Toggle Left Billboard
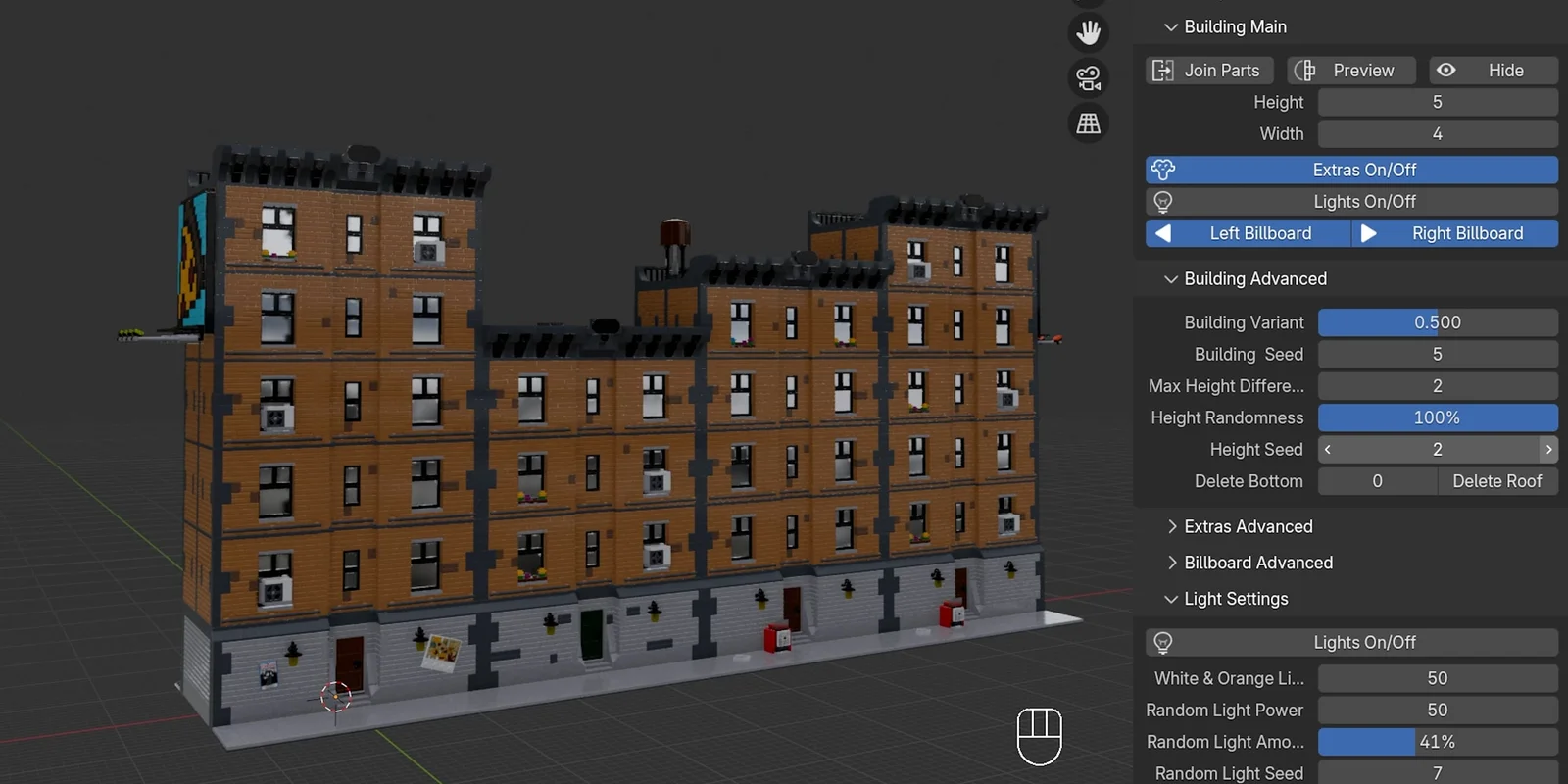The width and height of the screenshot is (1568, 784). click(x=1248, y=233)
